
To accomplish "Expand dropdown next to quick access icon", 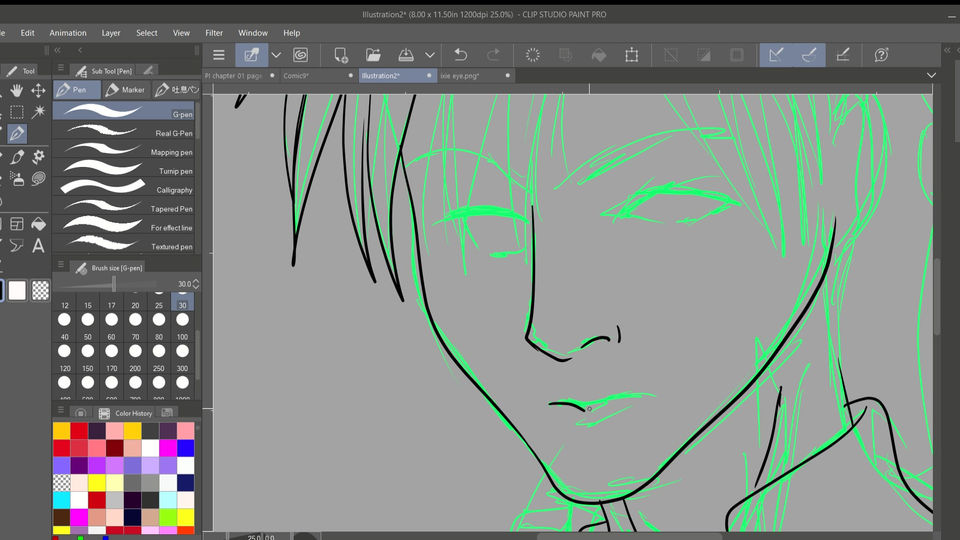I will (277, 55).
